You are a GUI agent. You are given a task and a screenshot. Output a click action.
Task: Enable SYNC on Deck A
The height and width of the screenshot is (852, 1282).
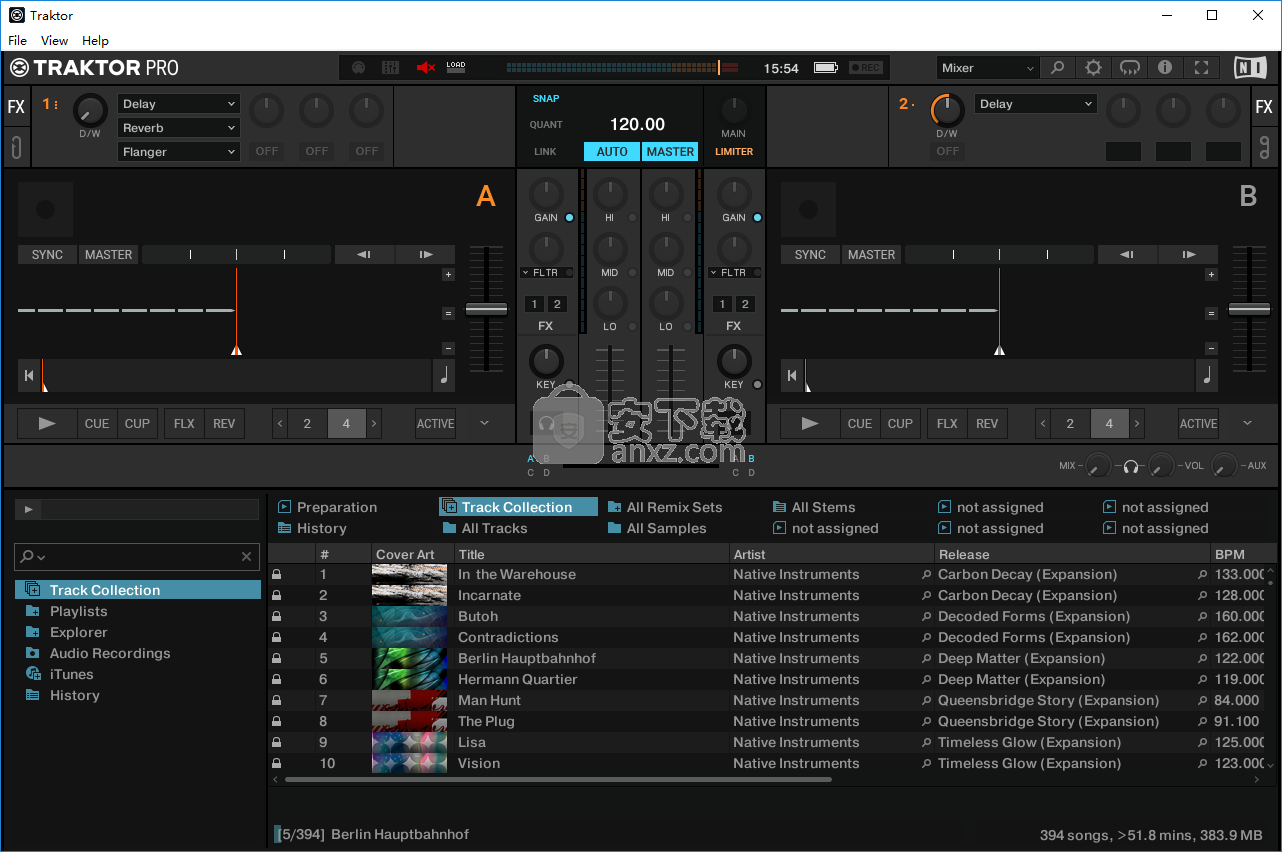point(47,255)
